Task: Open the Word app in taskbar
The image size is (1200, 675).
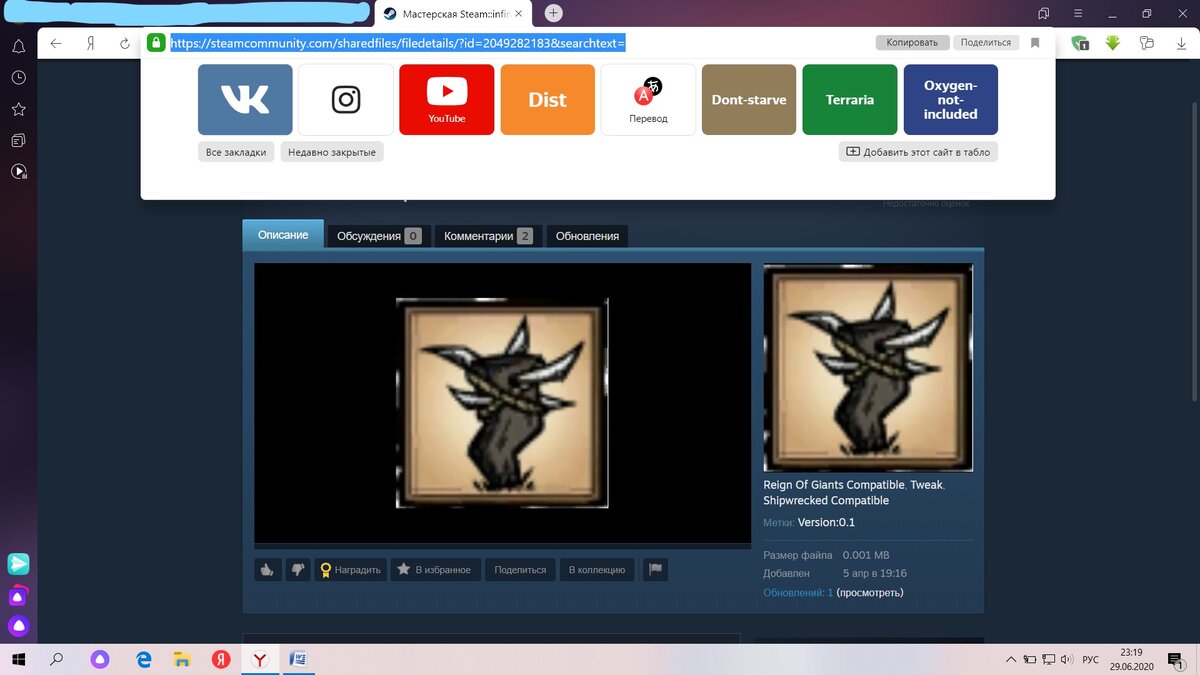Action: pyautogui.click(x=297, y=659)
